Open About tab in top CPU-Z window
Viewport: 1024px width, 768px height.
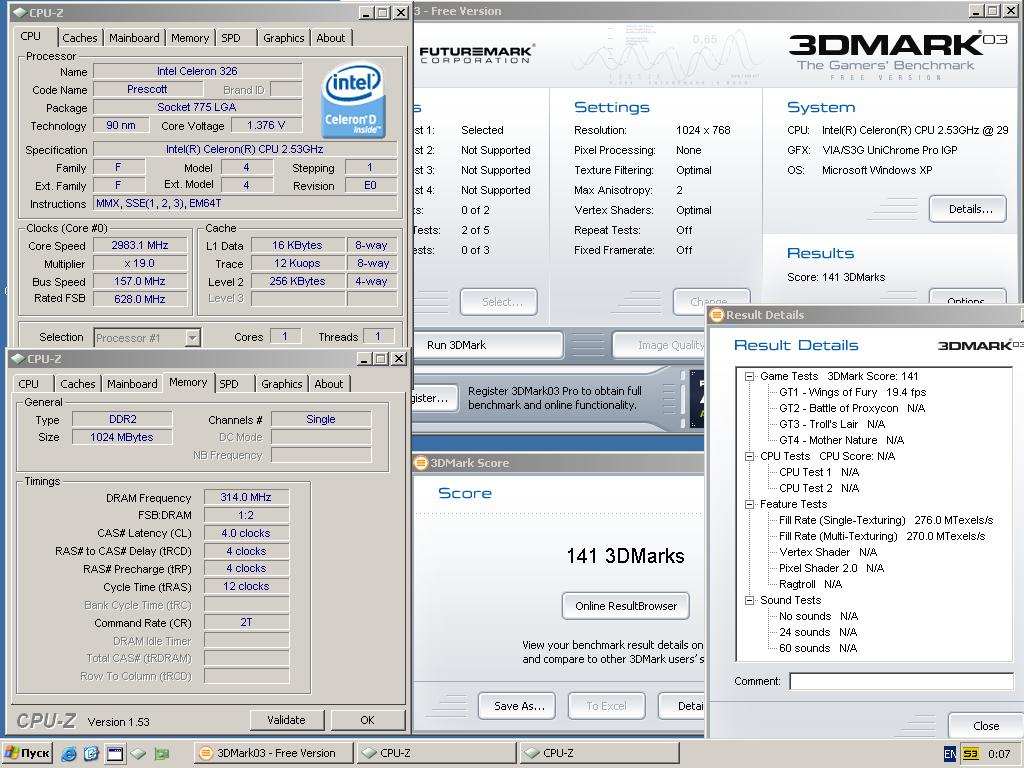(x=330, y=38)
